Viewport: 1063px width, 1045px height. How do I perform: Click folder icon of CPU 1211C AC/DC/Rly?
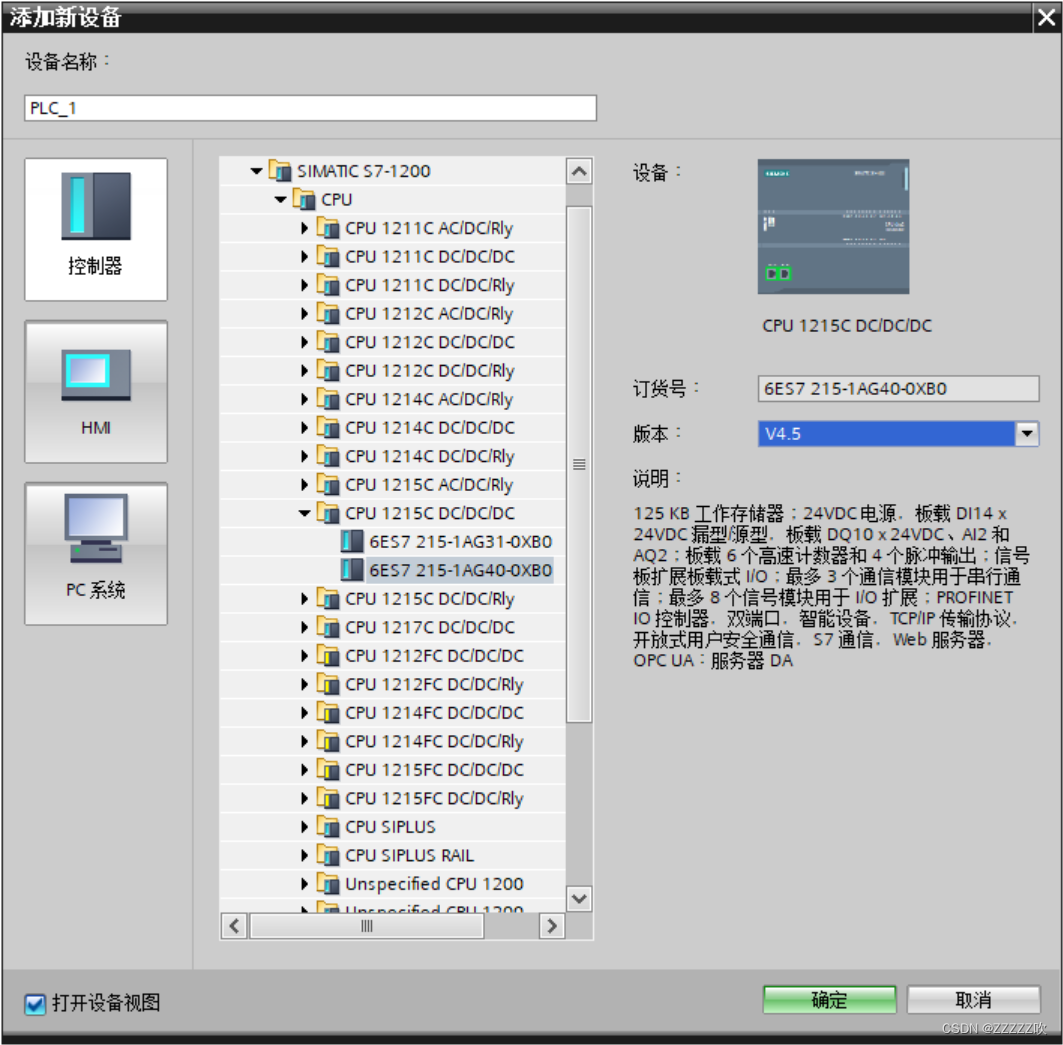(x=328, y=228)
